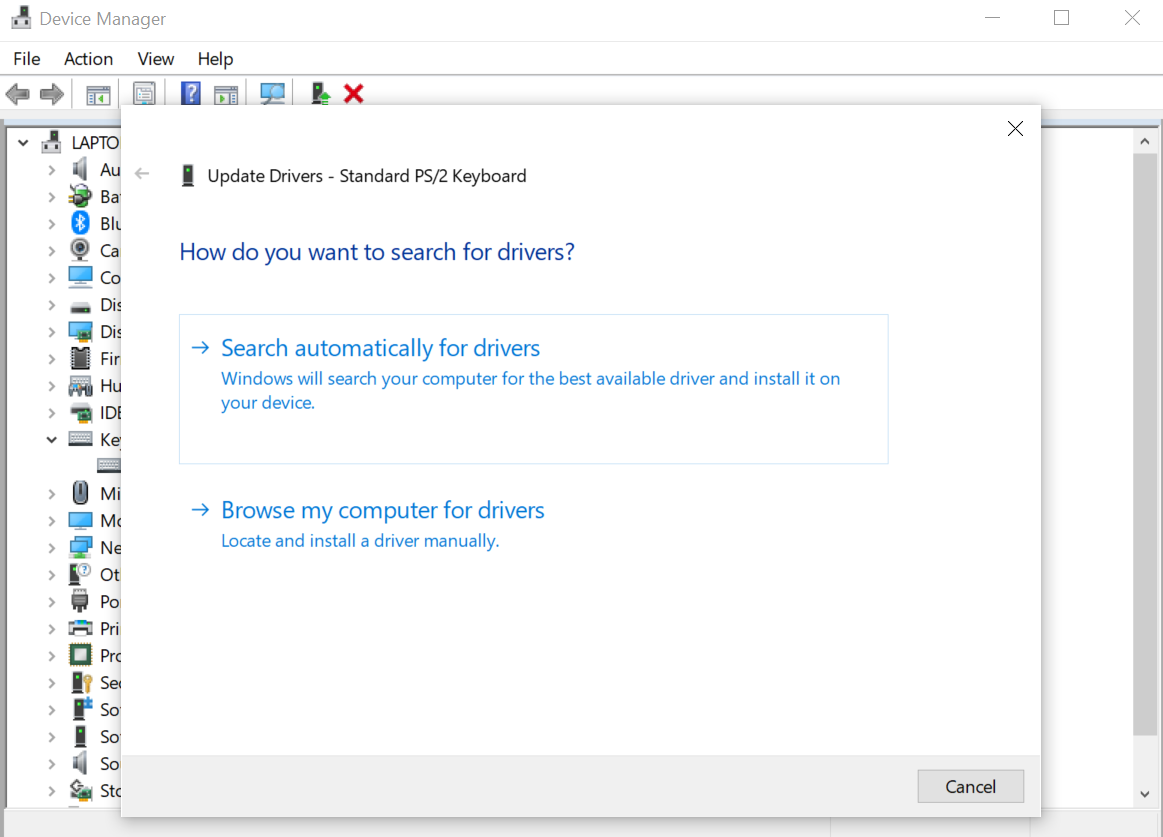Select the Printers icon in the tree
1163x837 pixels.
pos(80,628)
